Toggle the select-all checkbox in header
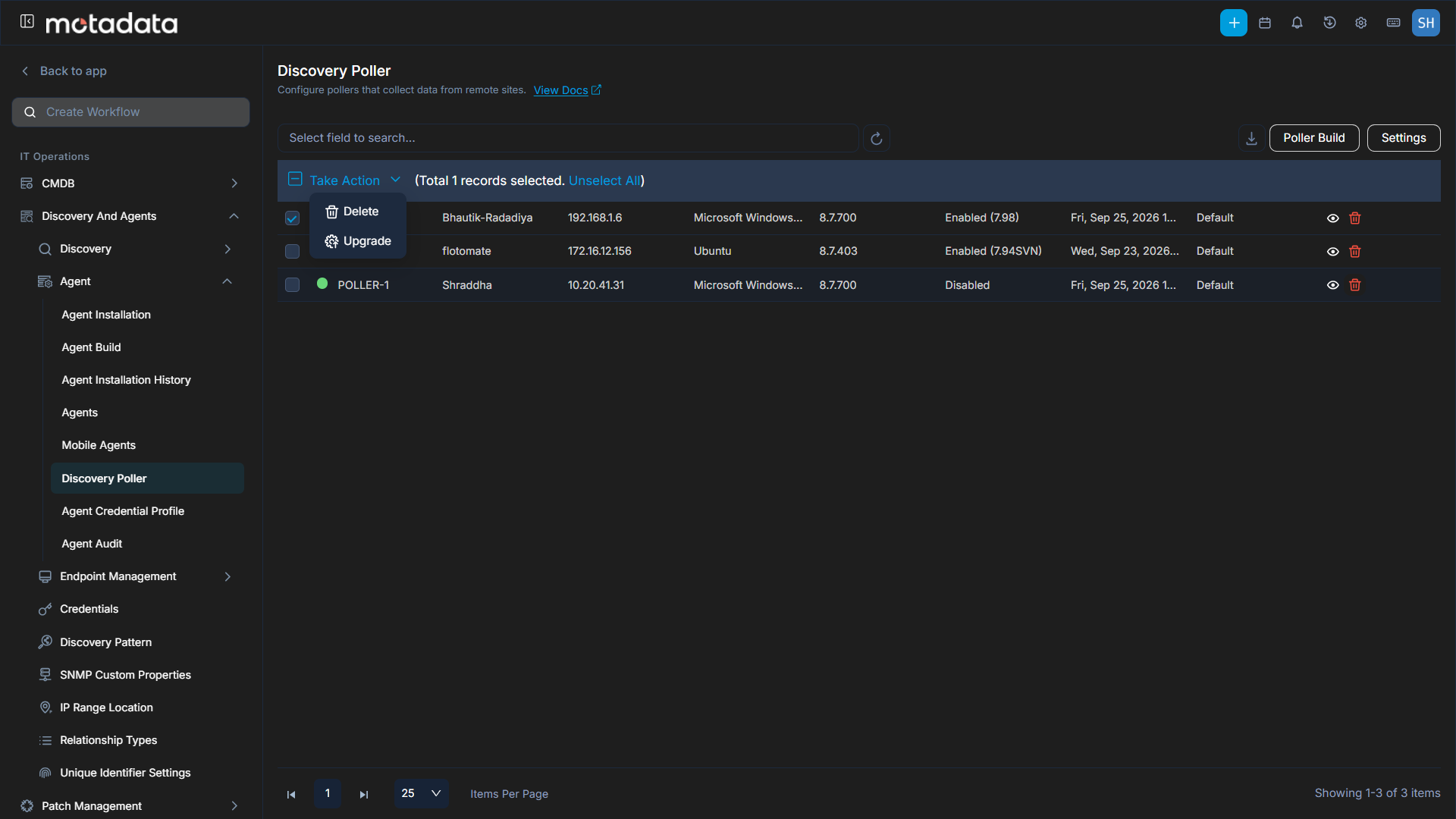 tap(295, 179)
